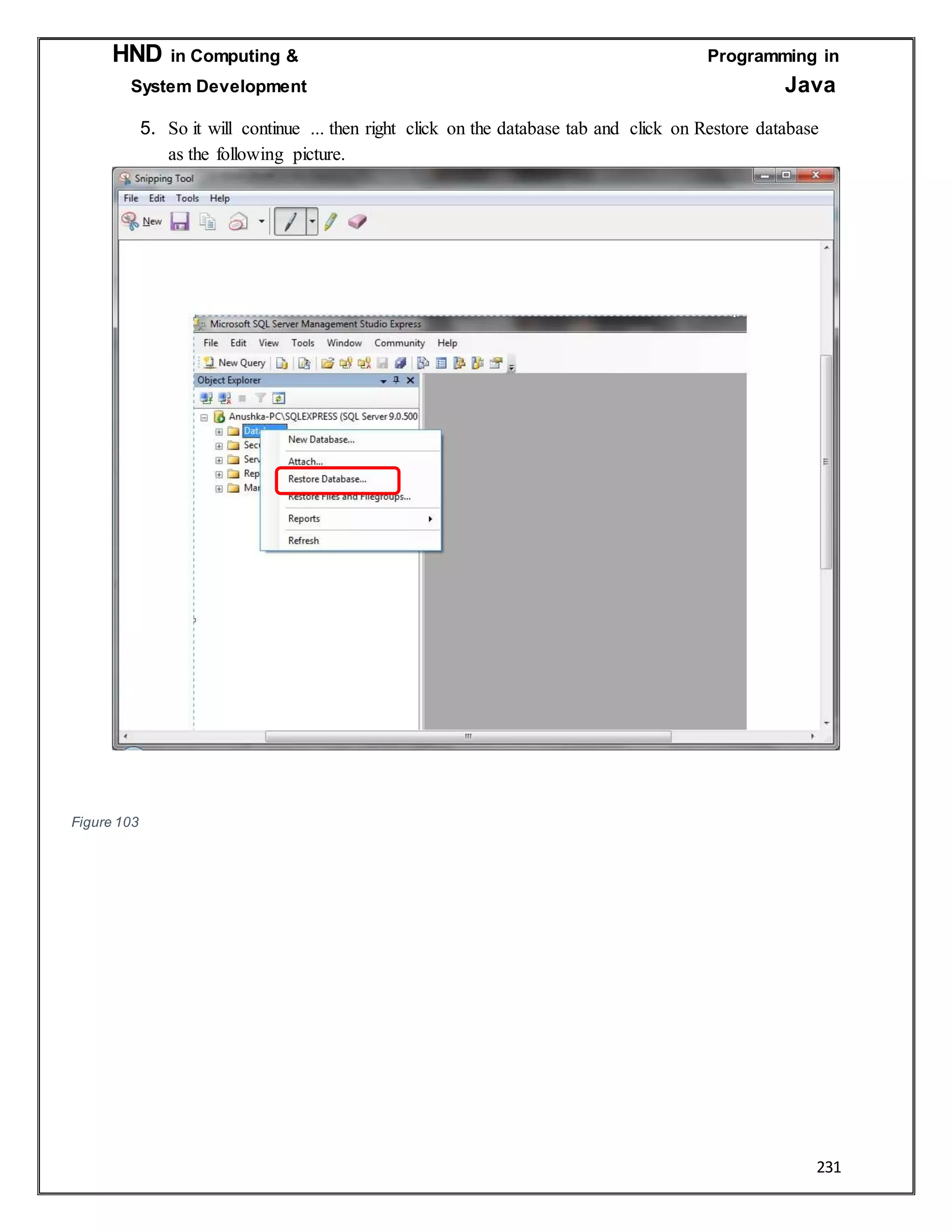Toggle the Object Explorer auto-hide pin
The image size is (952, 1232).
397,380
